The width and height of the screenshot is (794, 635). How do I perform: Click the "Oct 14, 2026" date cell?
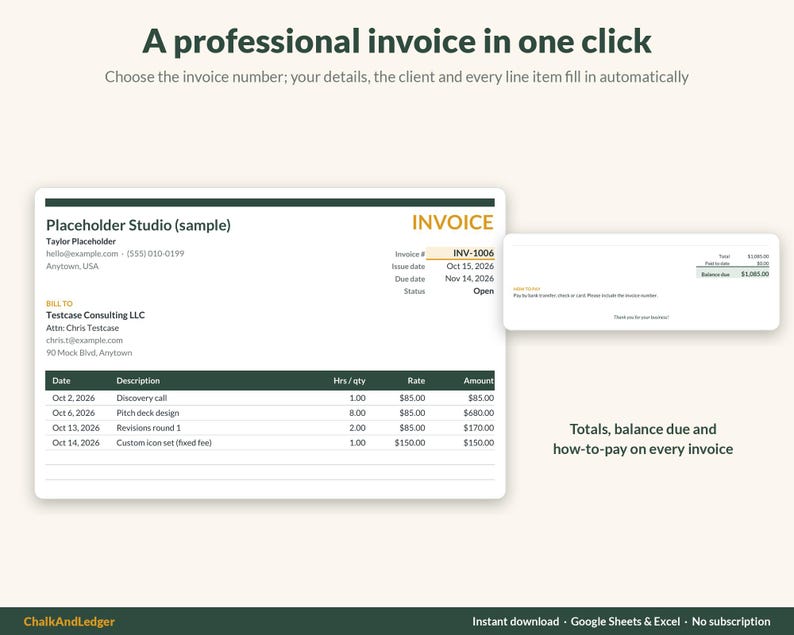click(x=76, y=443)
